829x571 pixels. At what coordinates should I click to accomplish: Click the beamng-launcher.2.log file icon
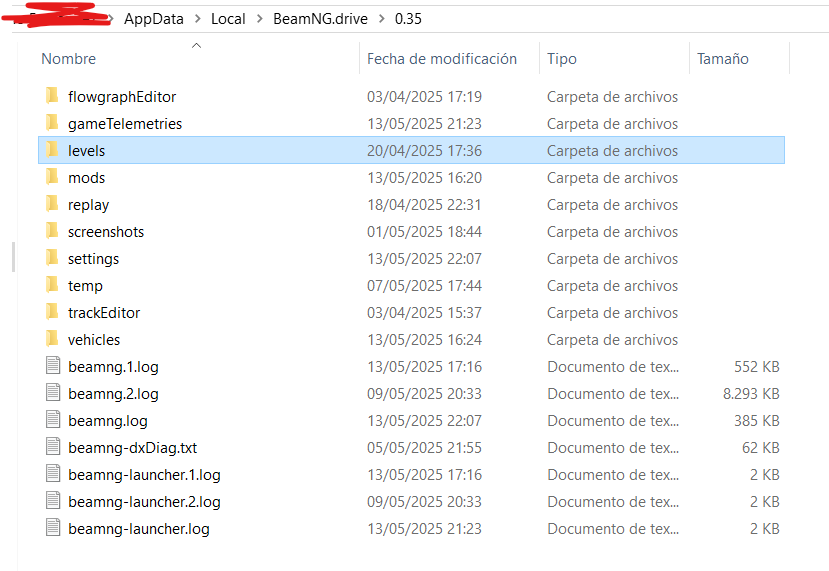click(x=53, y=501)
